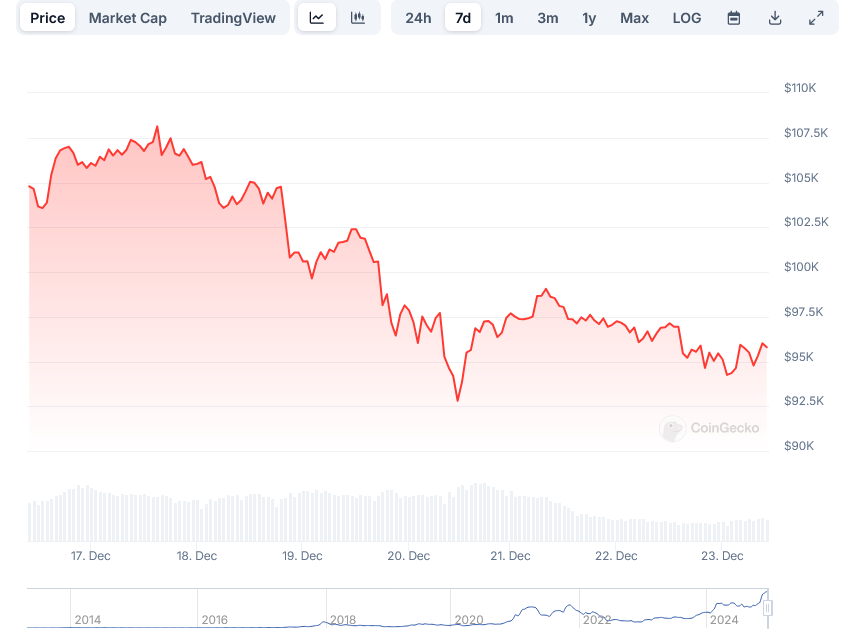Show Max time range

[x=634, y=18]
